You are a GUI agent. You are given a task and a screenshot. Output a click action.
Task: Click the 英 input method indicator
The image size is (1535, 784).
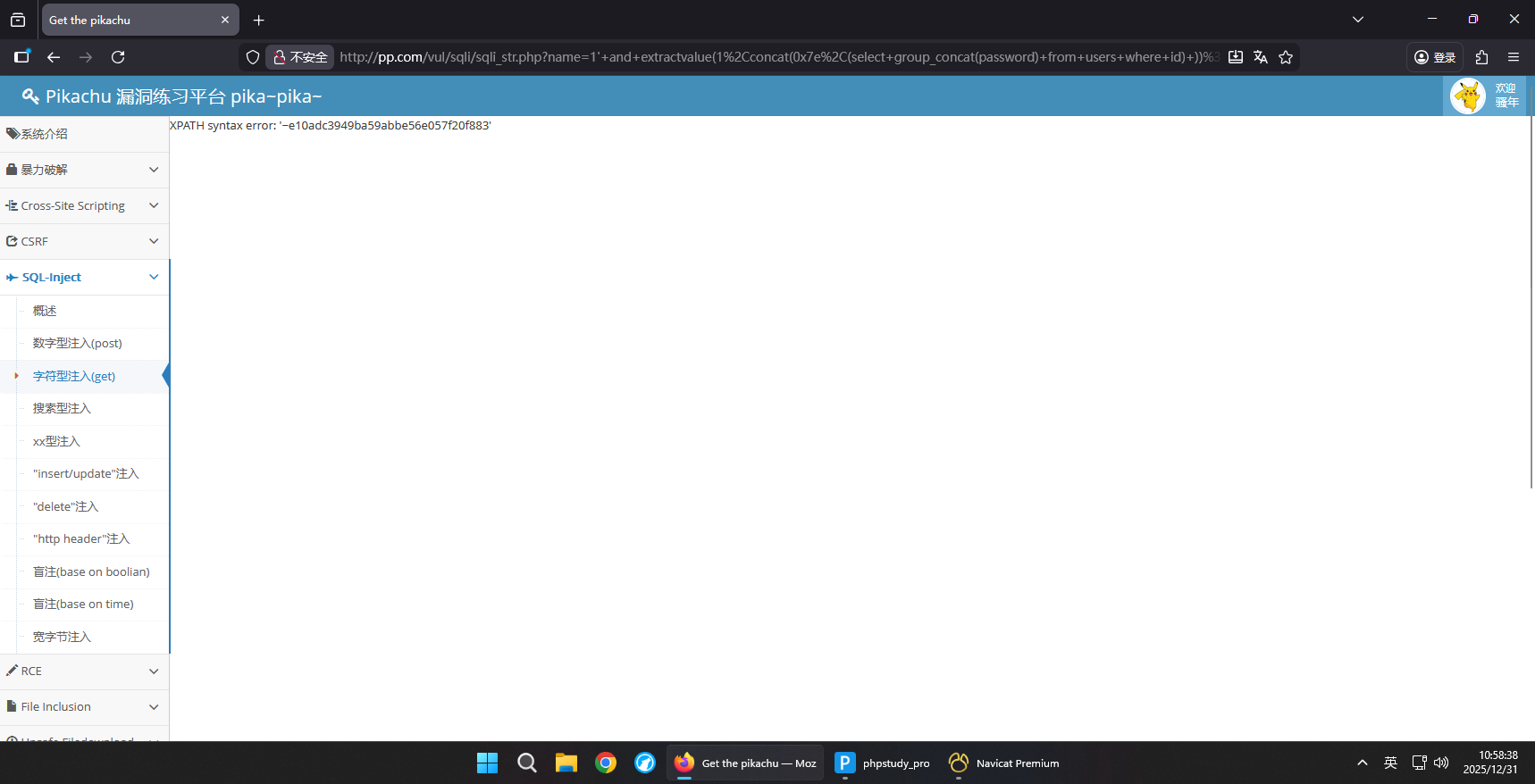click(x=1390, y=763)
